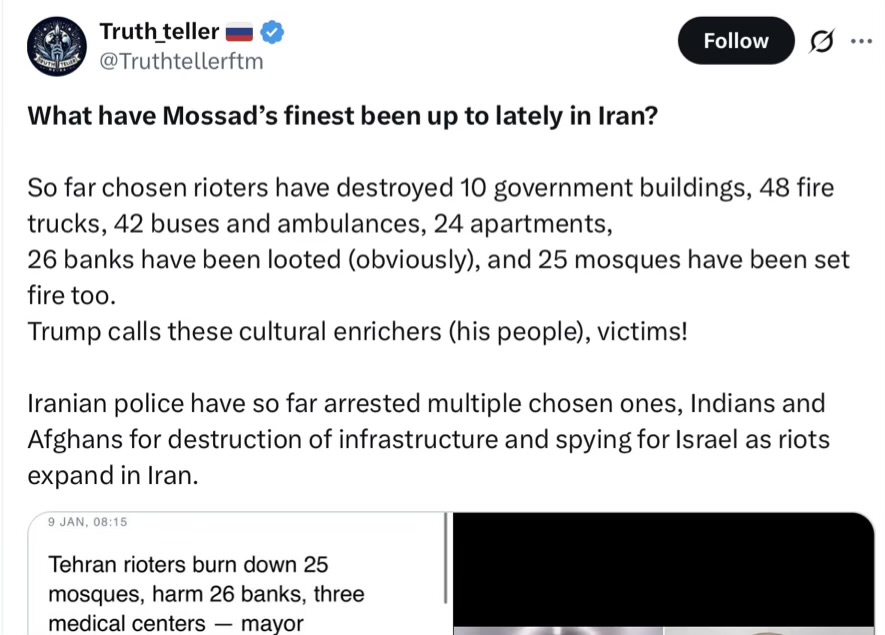Click the line starting "So far chosen rioters"
Image resolution: width=885 pixels, height=635 pixels.
tap(430, 187)
